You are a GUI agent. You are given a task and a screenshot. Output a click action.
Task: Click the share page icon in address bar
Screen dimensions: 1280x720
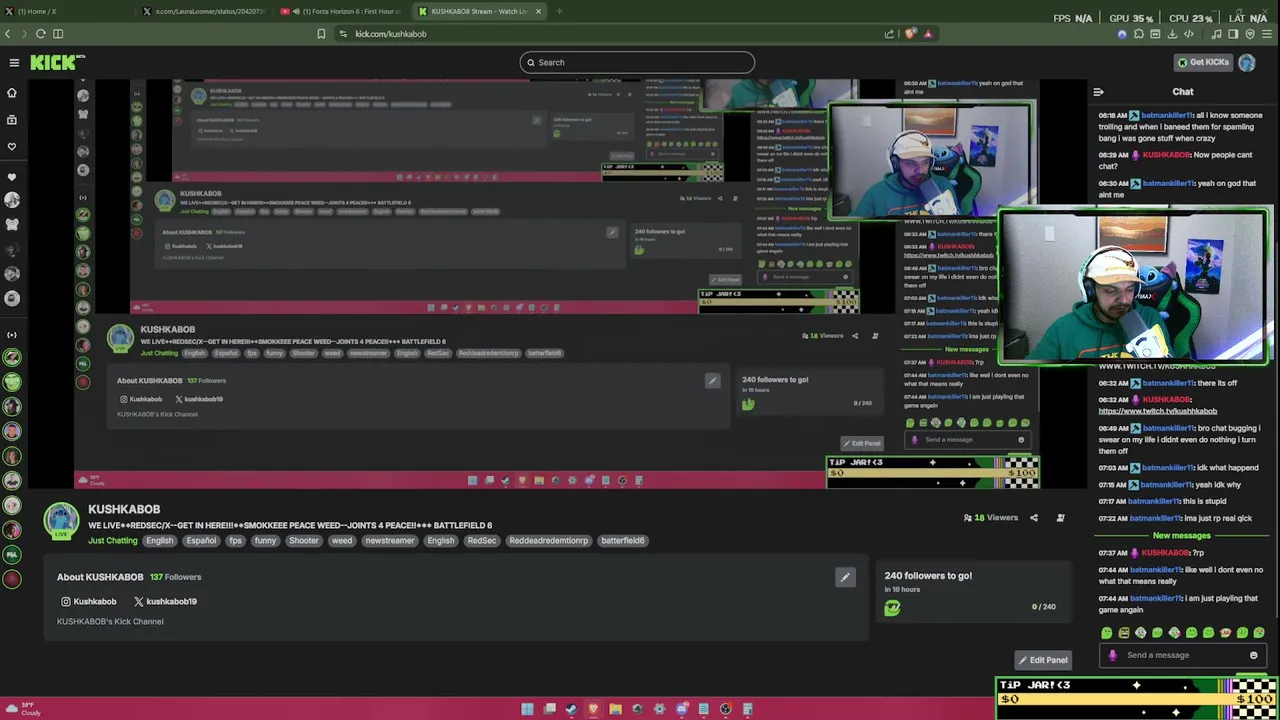(x=889, y=34)
